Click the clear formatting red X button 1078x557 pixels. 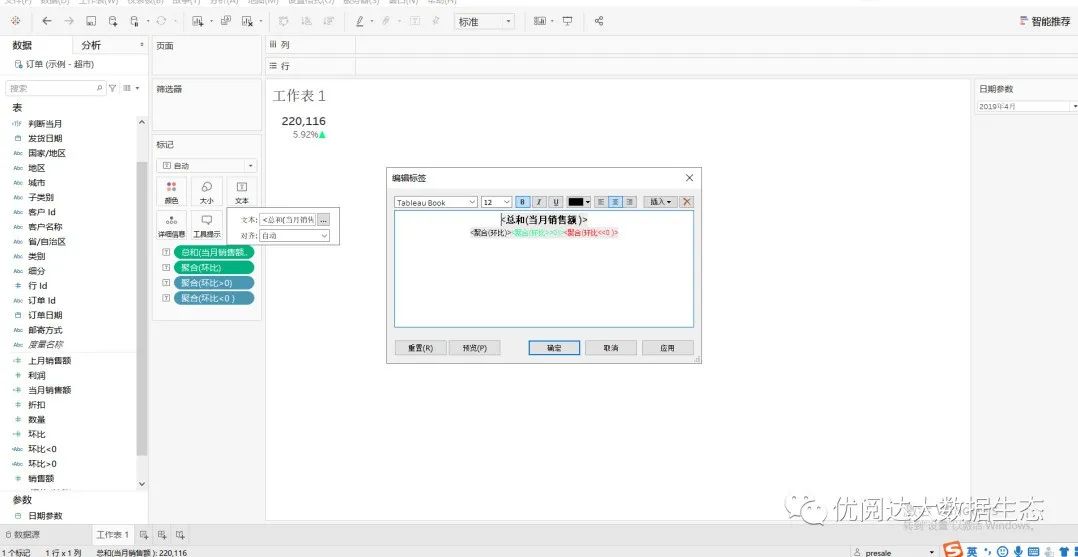tap(687, 202)
